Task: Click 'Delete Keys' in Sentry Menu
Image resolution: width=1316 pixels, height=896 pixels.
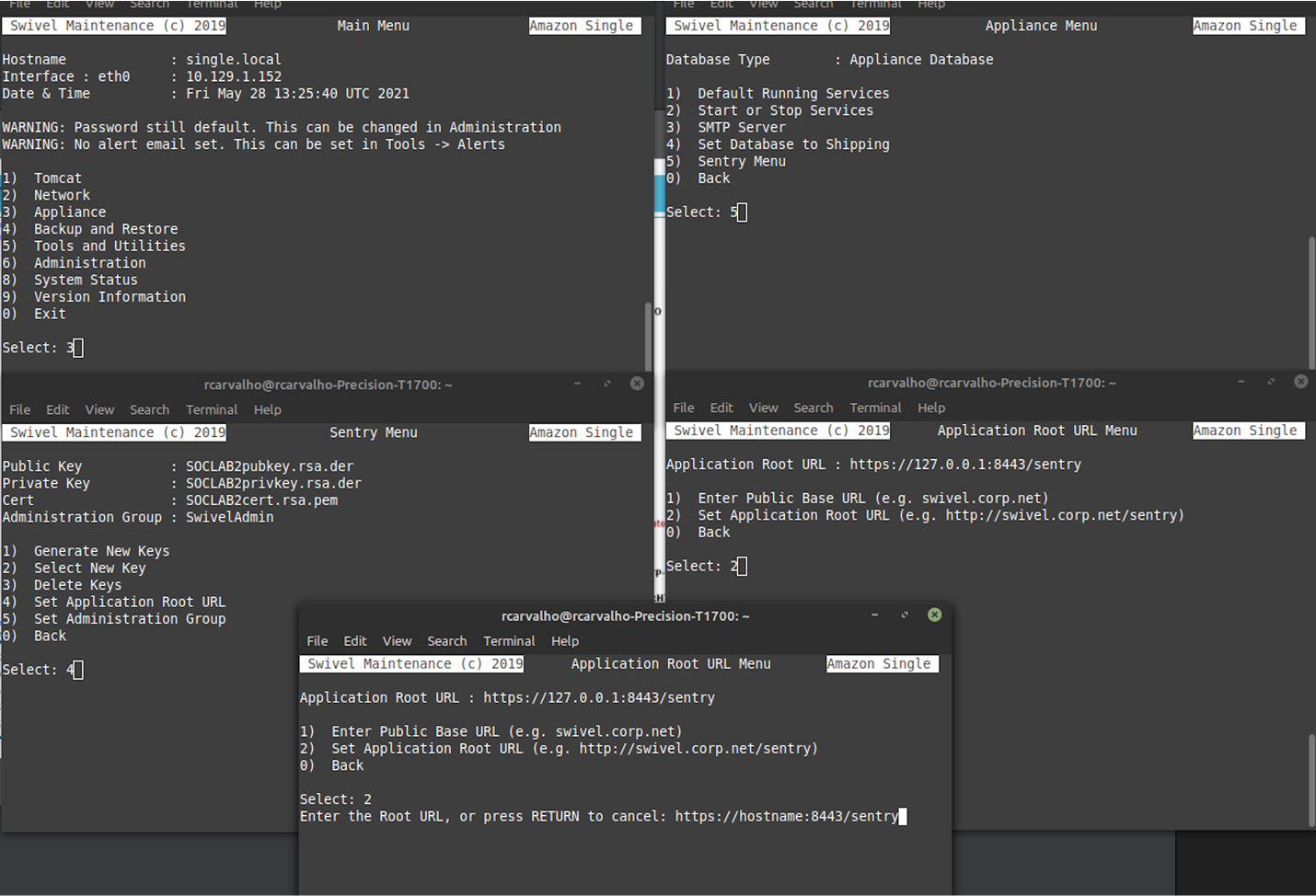Action: coord(77,585)
